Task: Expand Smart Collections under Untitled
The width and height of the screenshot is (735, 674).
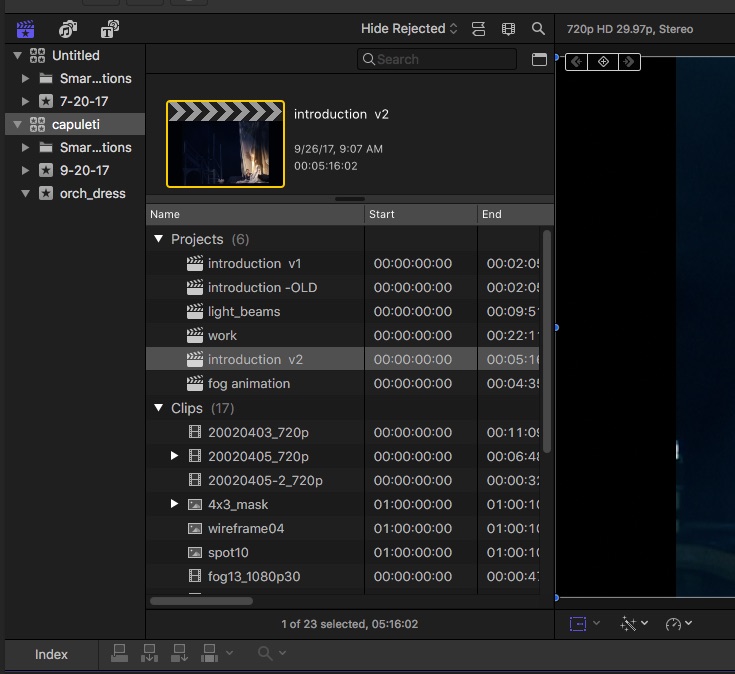Action: pos(25,78)
